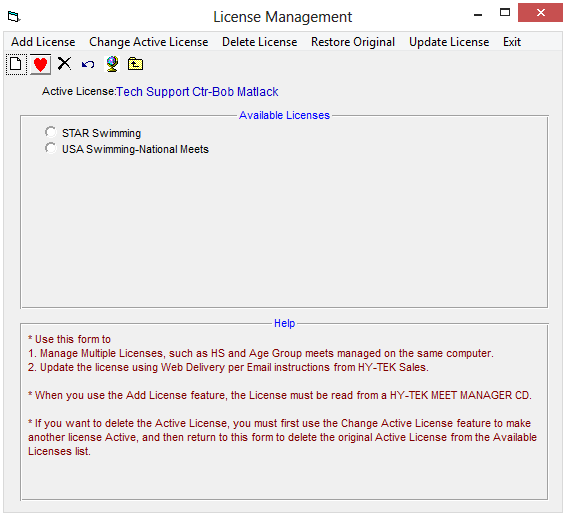Screen dimensions: 568x518
Task: Click the Active License: label
Action: (x=79, y=91)
